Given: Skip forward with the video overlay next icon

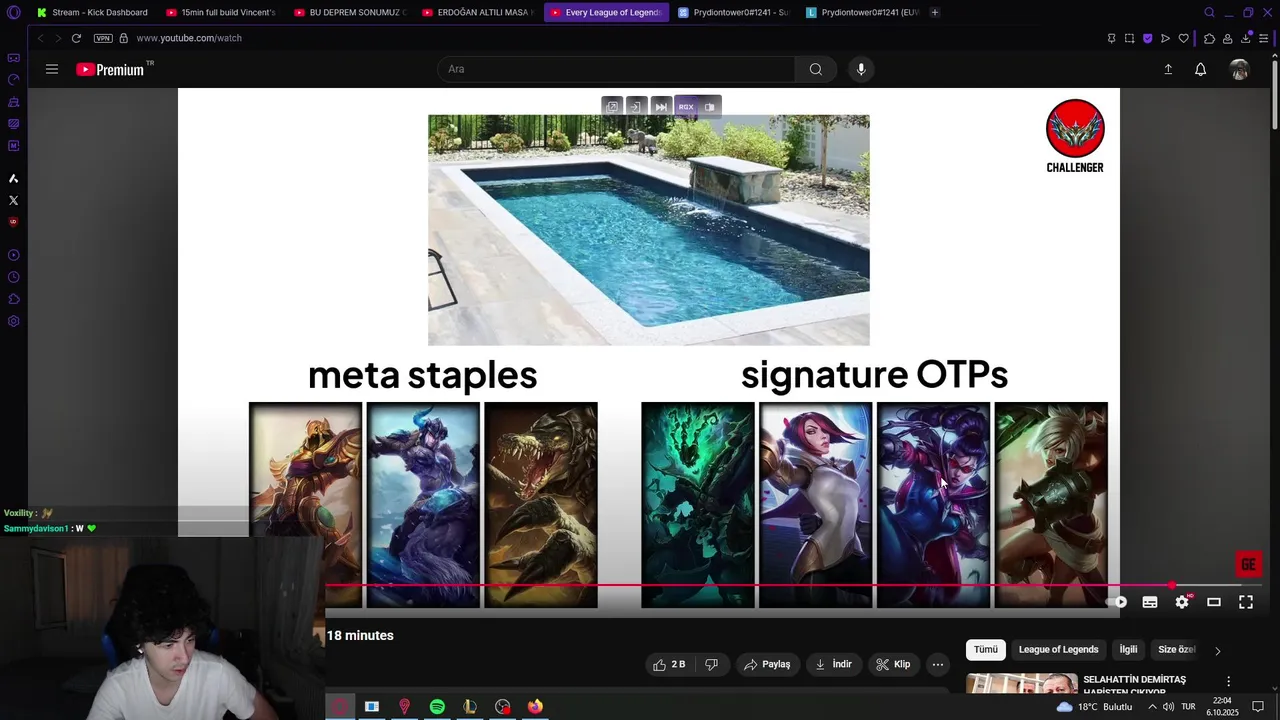Looking at the screenshot, I should [661, 107].
